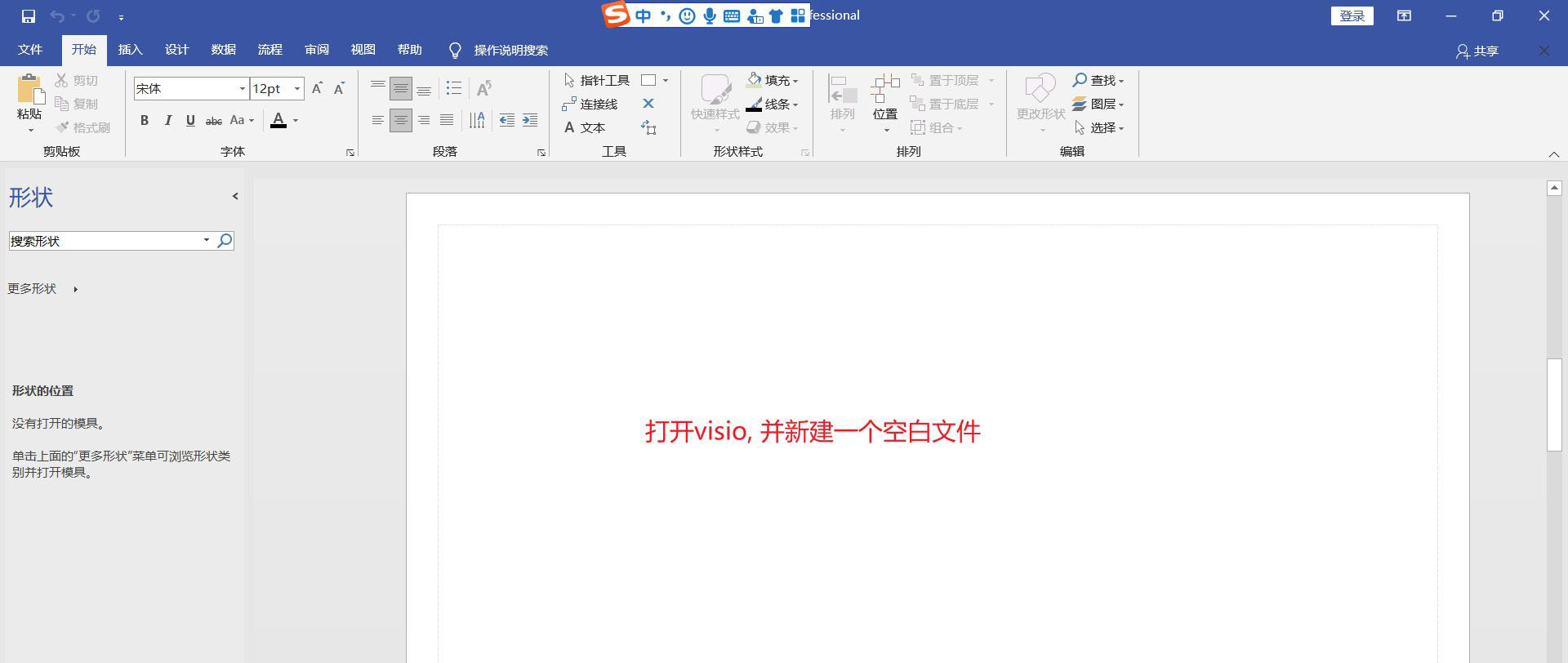Viewport: 1568px width, 663px height.
Task: Increase the font size
Action: pos(317,88)
